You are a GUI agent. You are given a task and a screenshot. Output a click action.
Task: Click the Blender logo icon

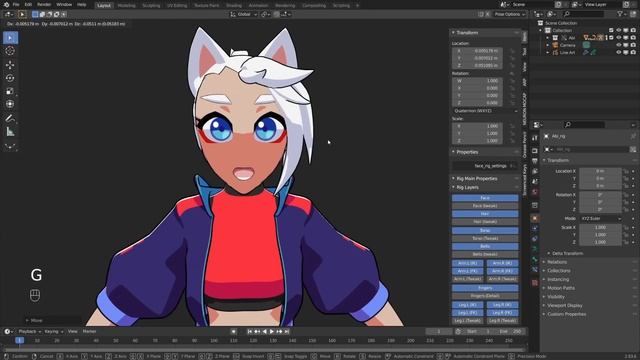6,4
